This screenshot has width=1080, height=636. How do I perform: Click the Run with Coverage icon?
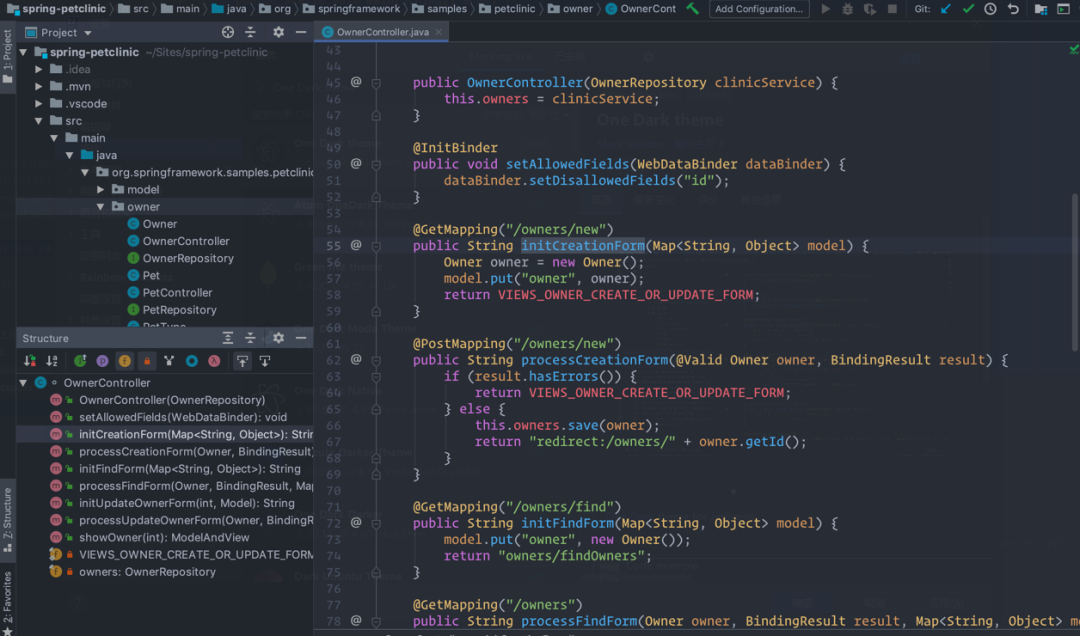click(x=870, y=9)
